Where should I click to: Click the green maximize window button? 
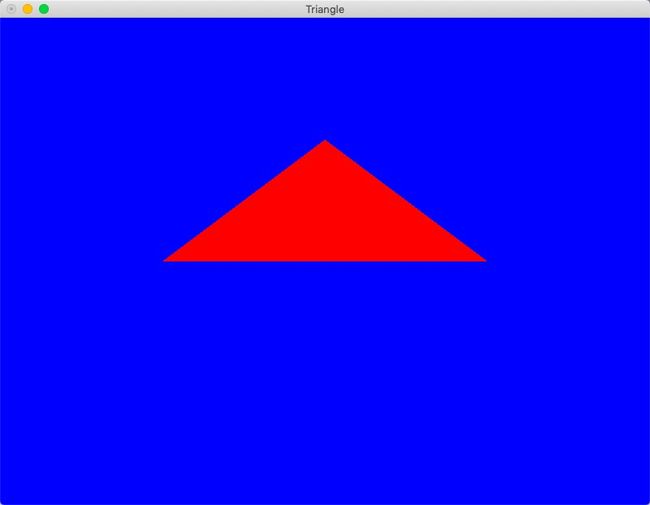coord(44,9)
